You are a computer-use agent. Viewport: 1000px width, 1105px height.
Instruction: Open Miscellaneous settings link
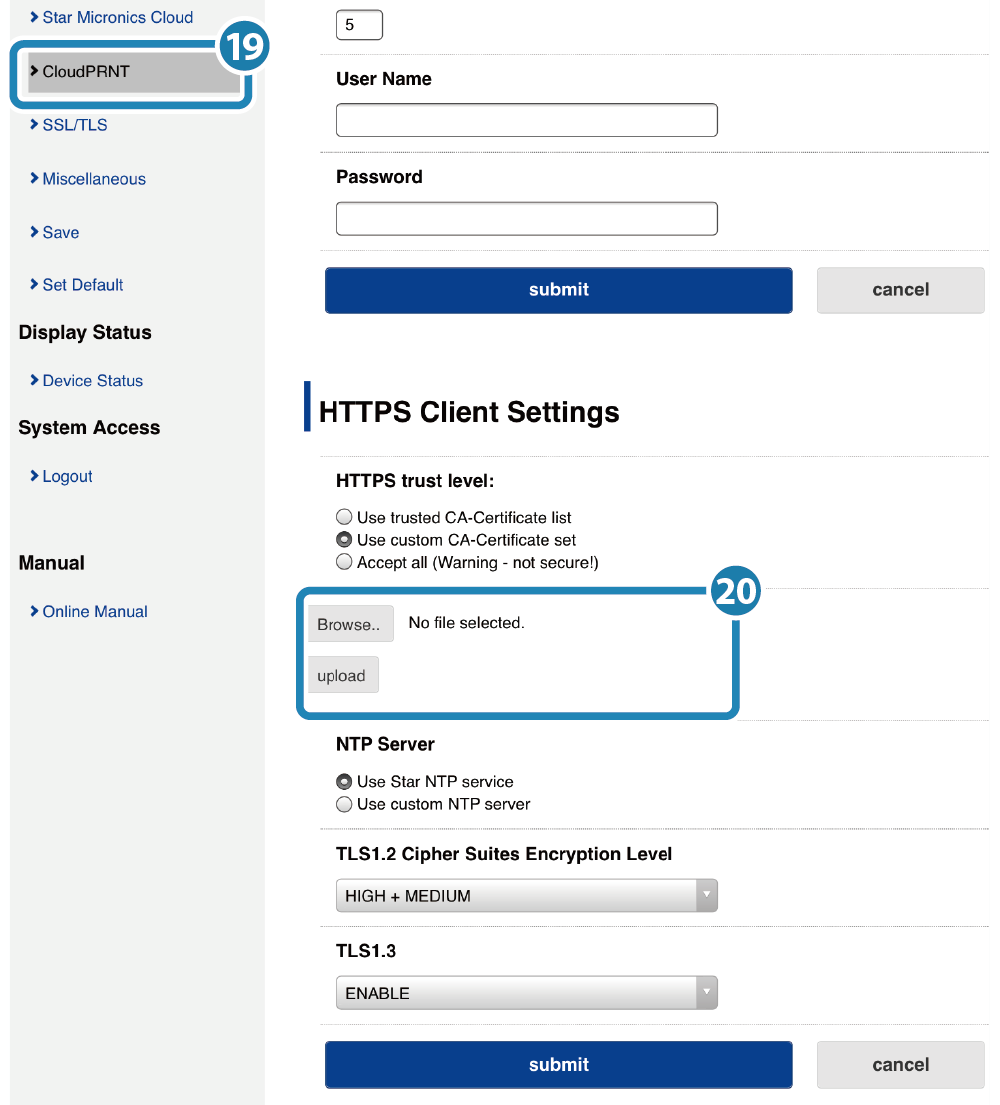pyautogui.click(x=94, y=179)
